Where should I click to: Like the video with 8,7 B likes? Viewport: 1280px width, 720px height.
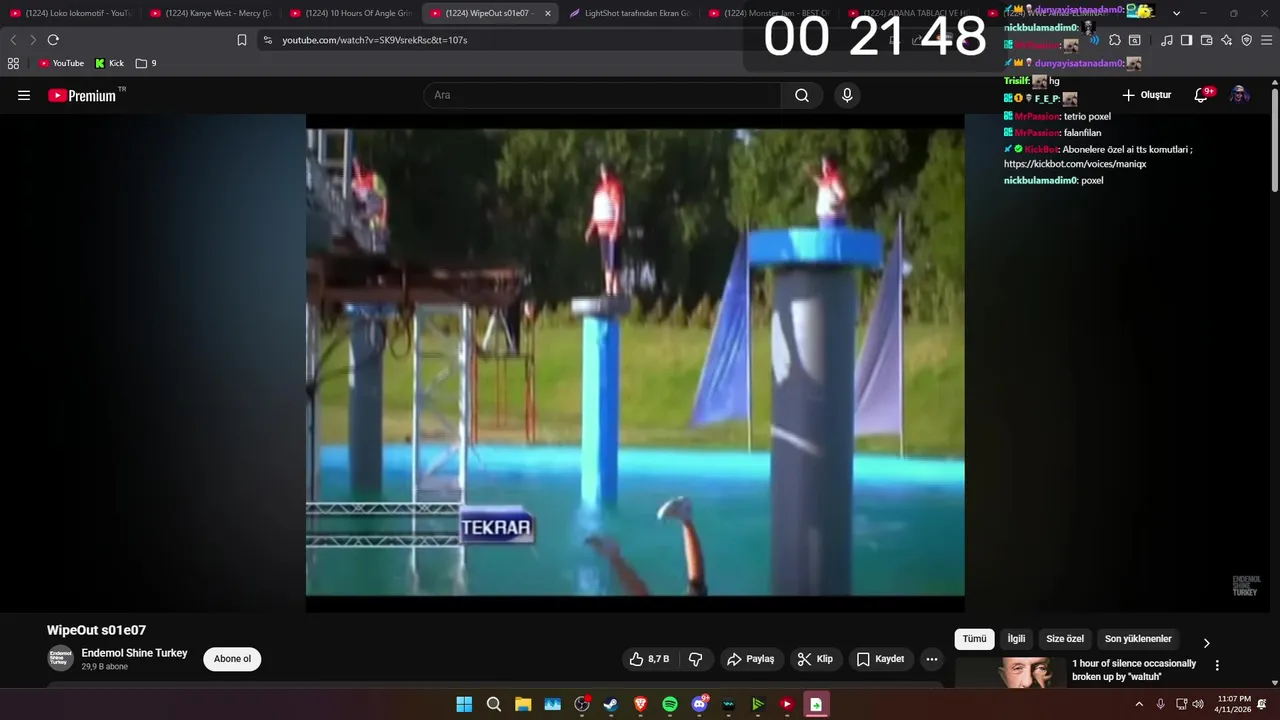(649, 659)
